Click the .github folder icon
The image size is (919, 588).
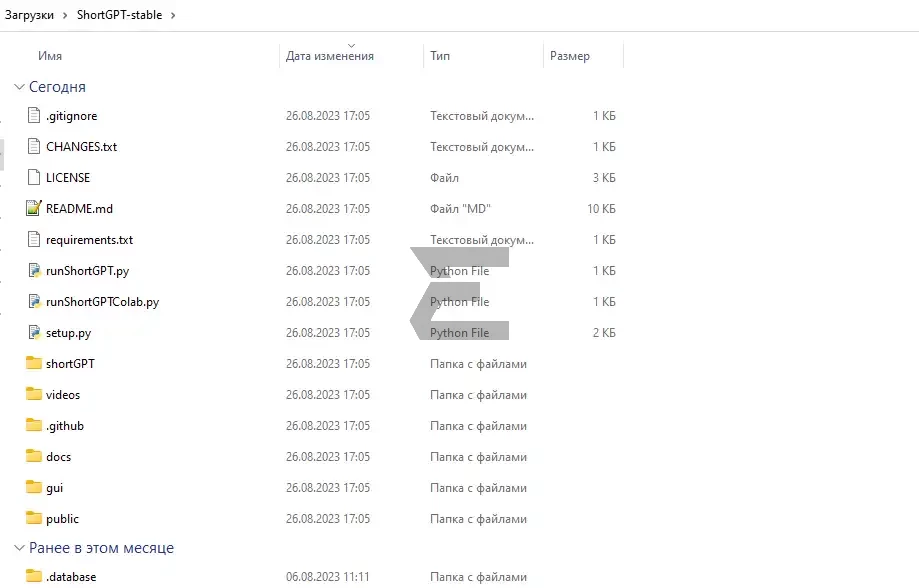coord(34,425)
